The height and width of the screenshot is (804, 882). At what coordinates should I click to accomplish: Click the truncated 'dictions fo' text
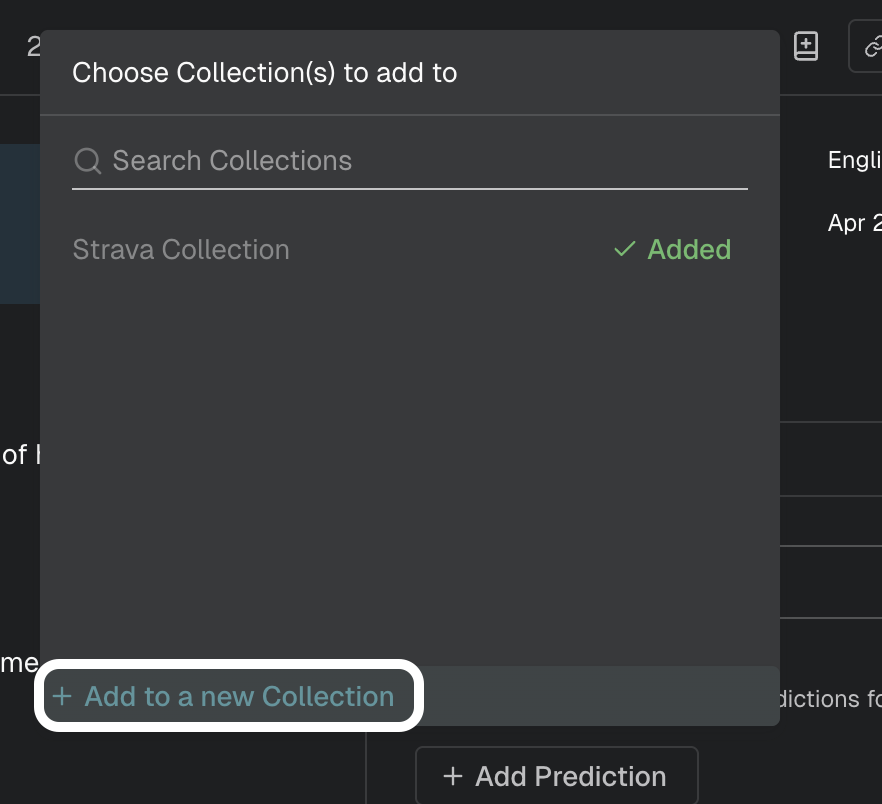click(x=830, y=699)
